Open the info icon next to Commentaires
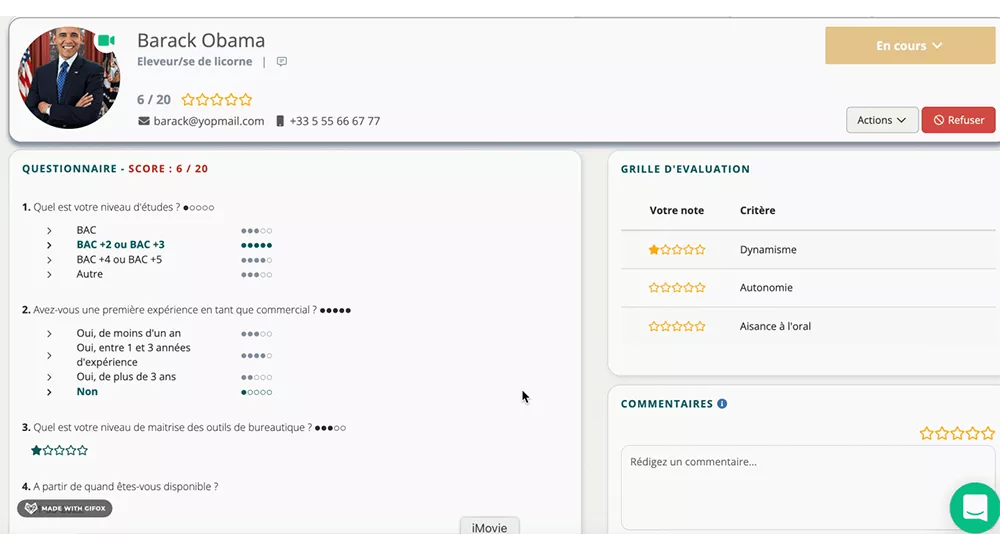This screenshot has height=550, width=1000. 722,404
